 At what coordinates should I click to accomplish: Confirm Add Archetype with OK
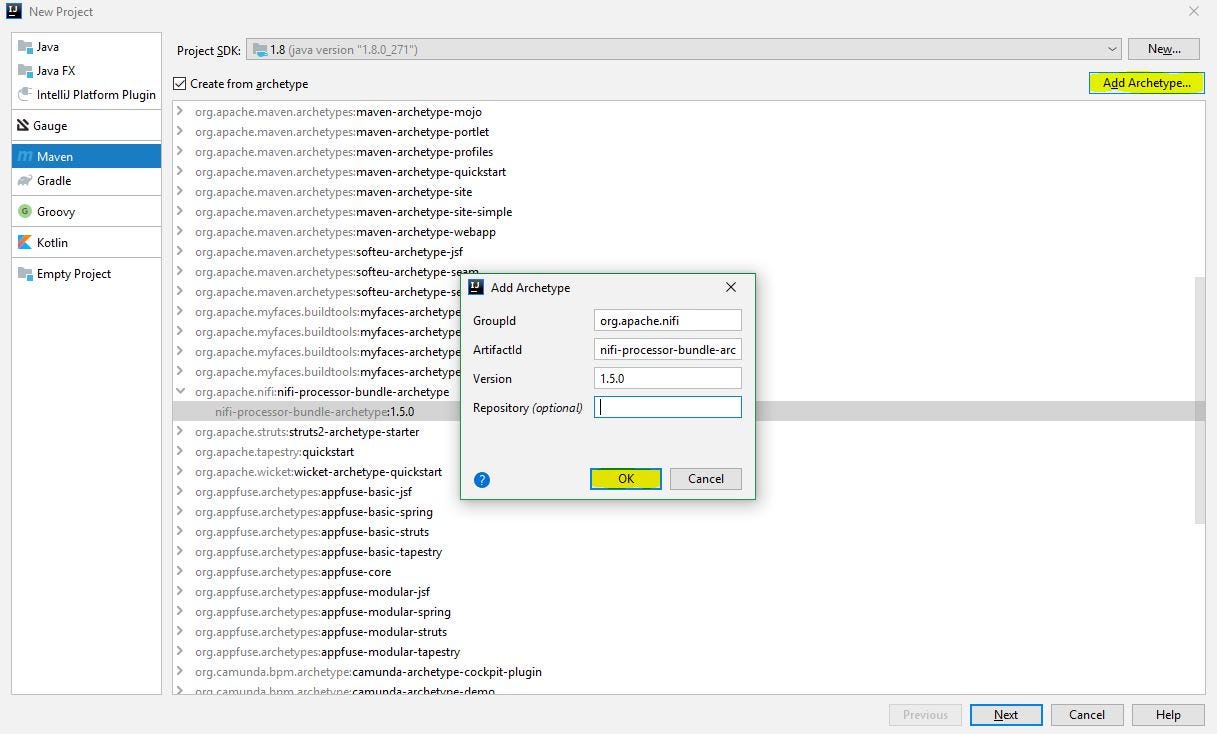pos(626,479)
